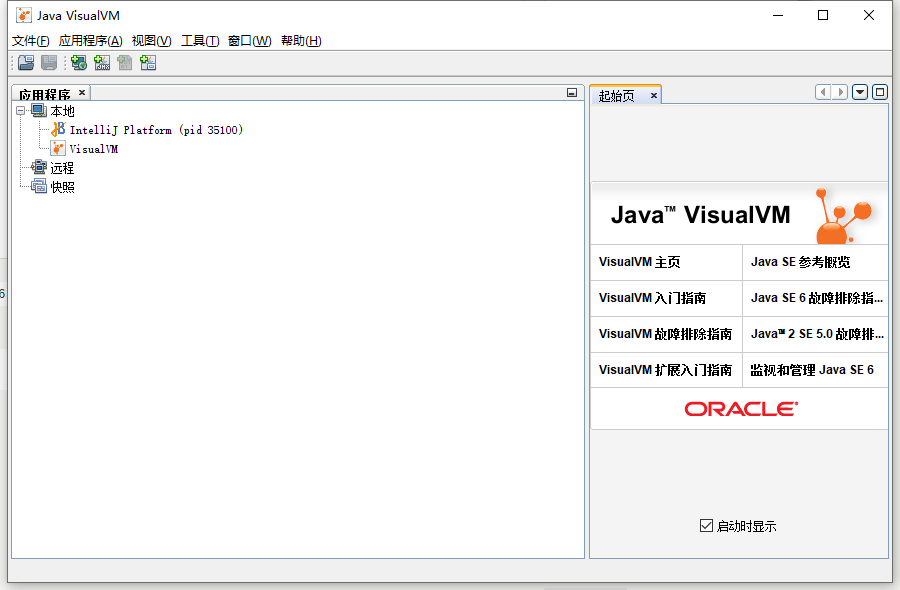Click the remote hosts icon next to 远程
This screenshot has width=900, height=590.
[x=39, y=167]
